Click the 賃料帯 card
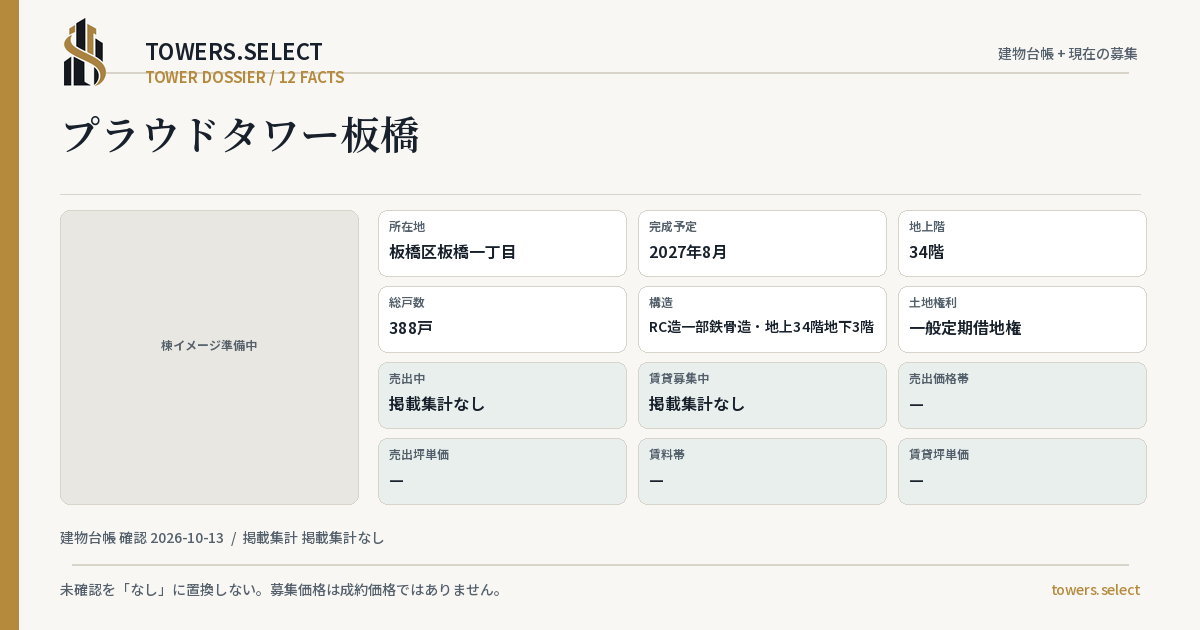The height and width of the screenshot is (630, 1200). tap(762, 471)
